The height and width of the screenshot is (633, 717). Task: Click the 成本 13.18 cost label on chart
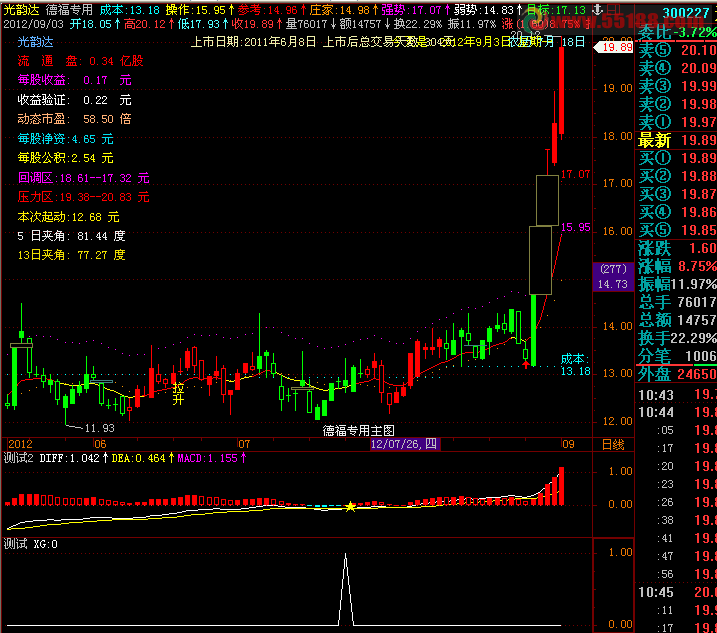tap(576, 365)
